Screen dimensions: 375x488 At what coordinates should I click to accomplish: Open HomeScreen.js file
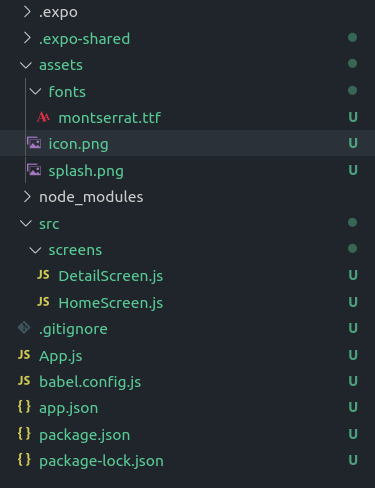(x=111, y=303)
